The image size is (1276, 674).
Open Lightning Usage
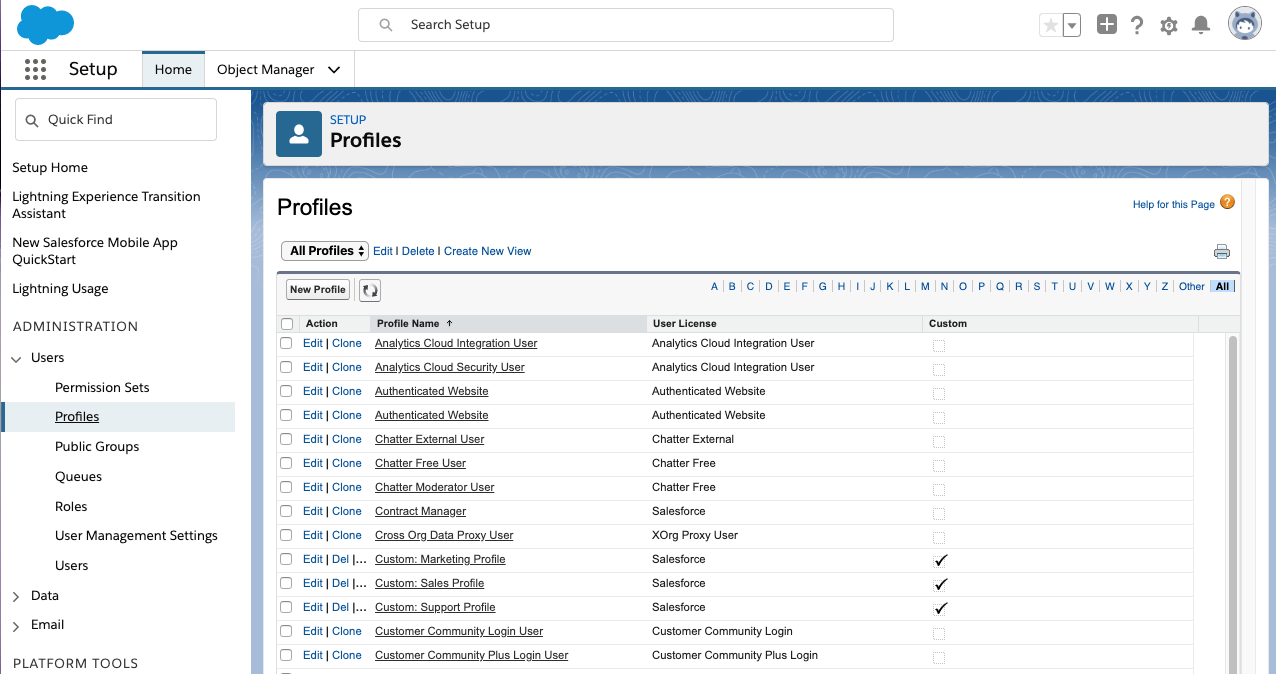click(60, 289)
